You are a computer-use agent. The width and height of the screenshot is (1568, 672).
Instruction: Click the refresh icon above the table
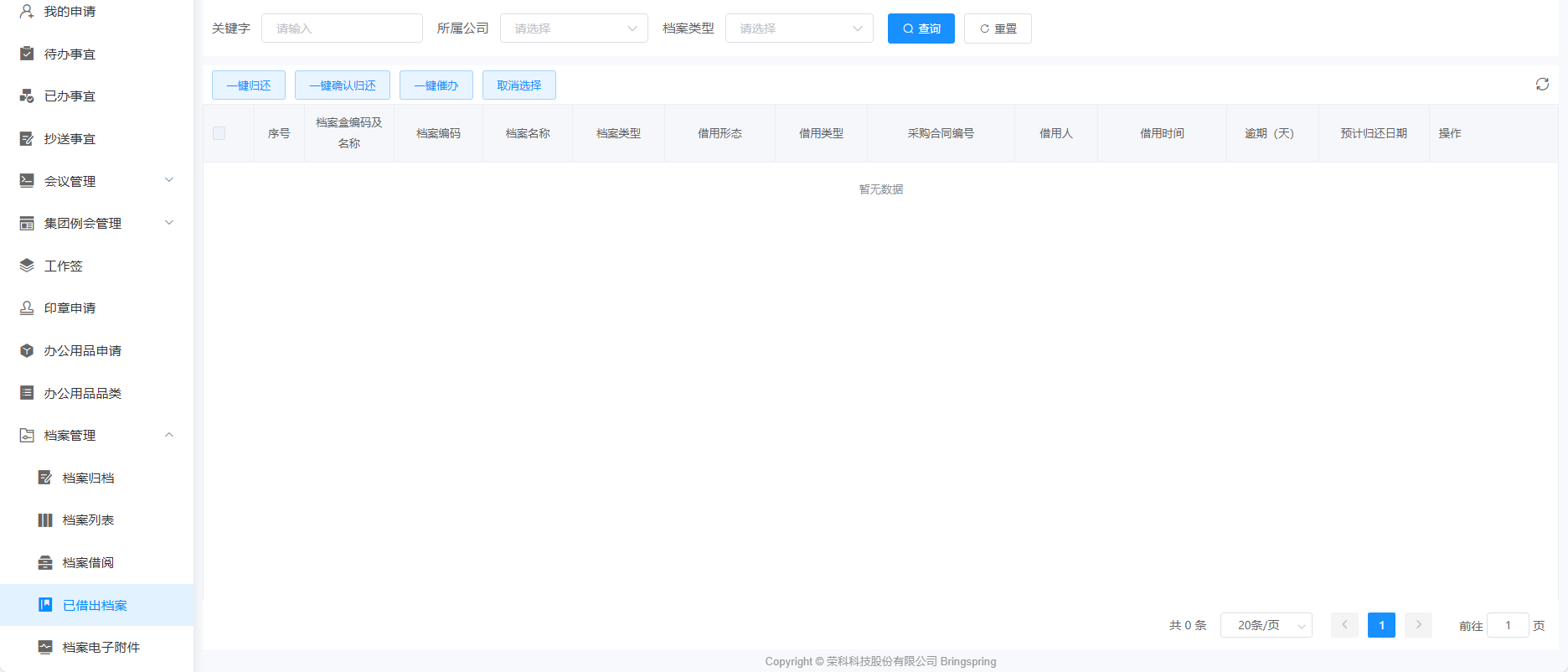[1541, 85]
